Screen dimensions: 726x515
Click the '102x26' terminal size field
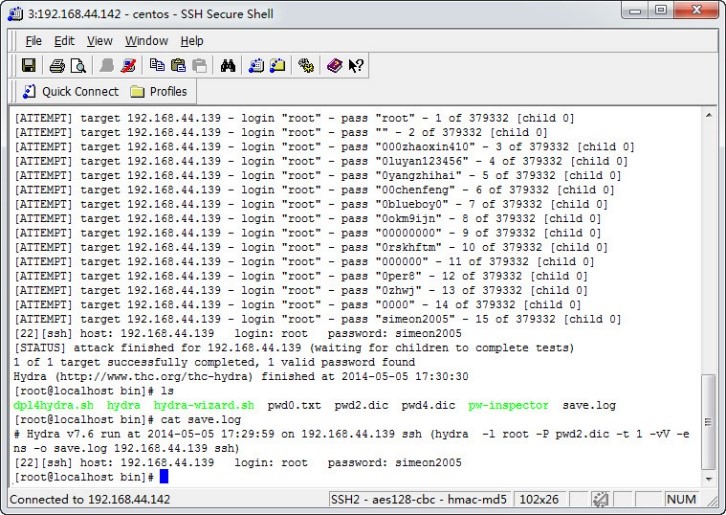tap(538, 499)
